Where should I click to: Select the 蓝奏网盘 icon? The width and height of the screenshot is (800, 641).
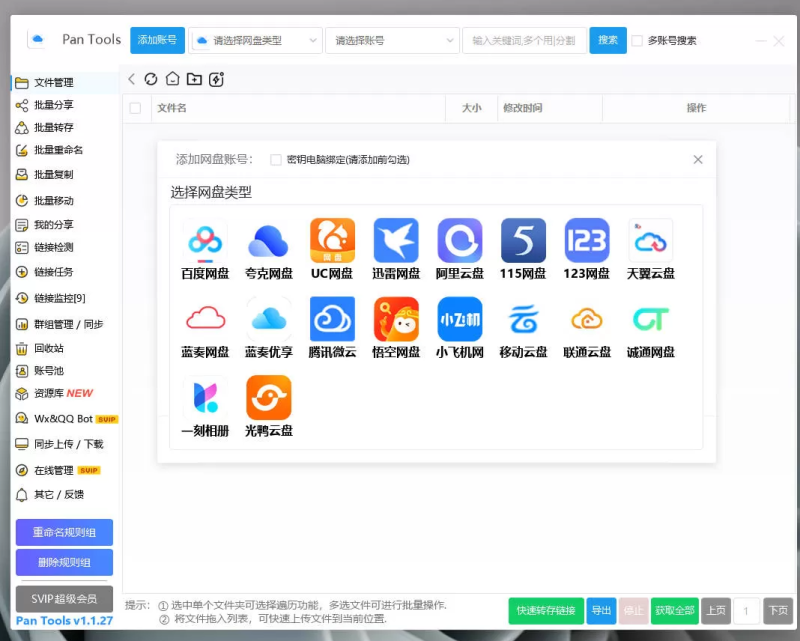pyautogui.click(x=205, y=319)
